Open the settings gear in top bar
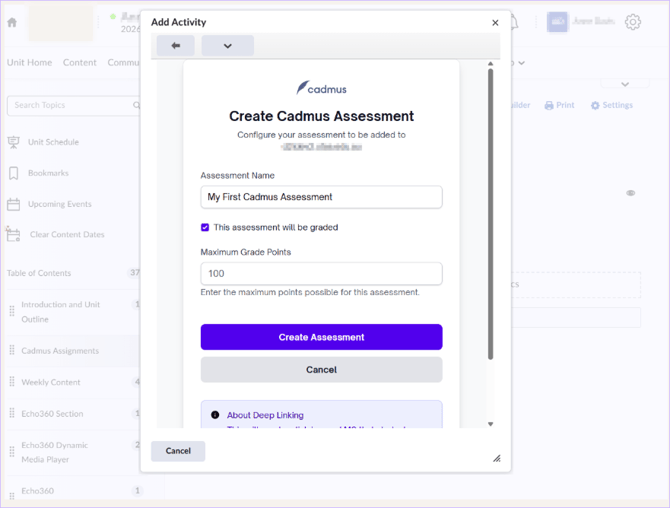The height and width of the screenshot is (508, 670). click(632, 22)
